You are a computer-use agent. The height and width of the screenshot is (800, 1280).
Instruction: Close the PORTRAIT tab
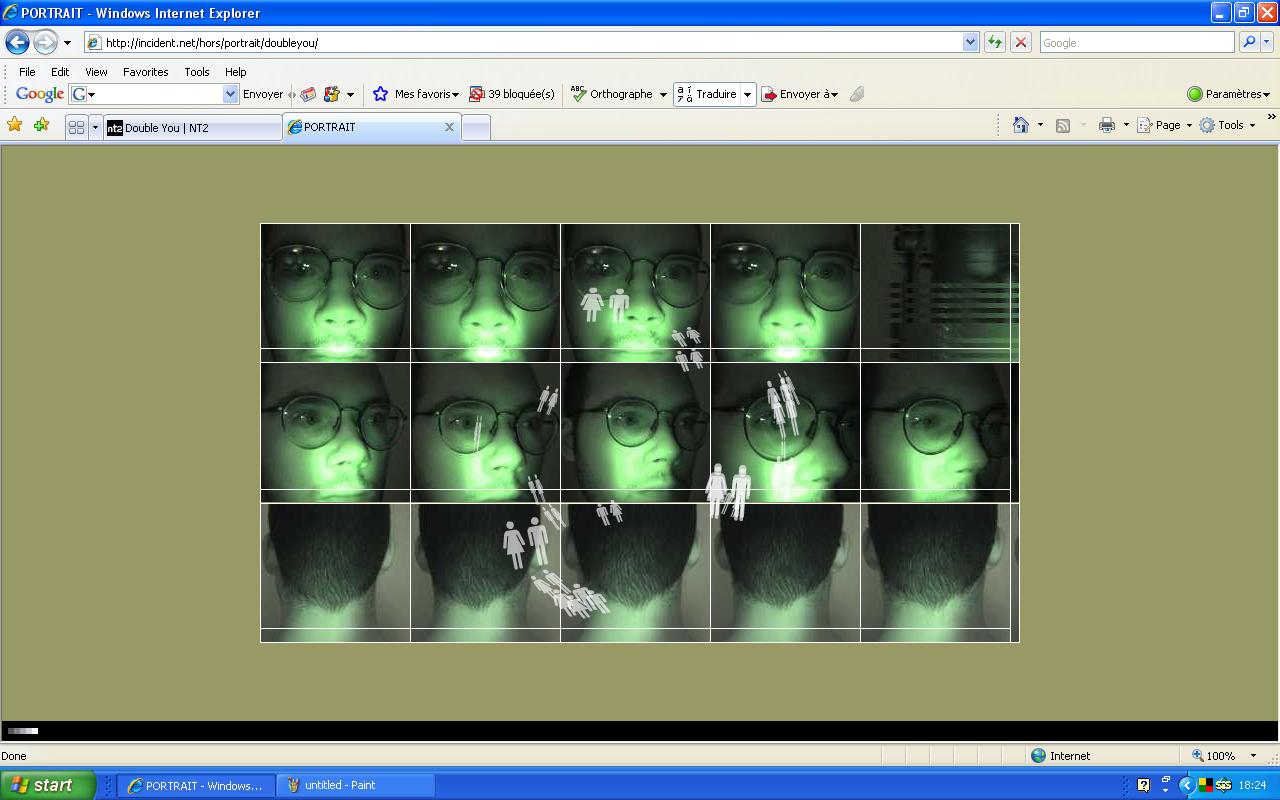pos(449,127)
